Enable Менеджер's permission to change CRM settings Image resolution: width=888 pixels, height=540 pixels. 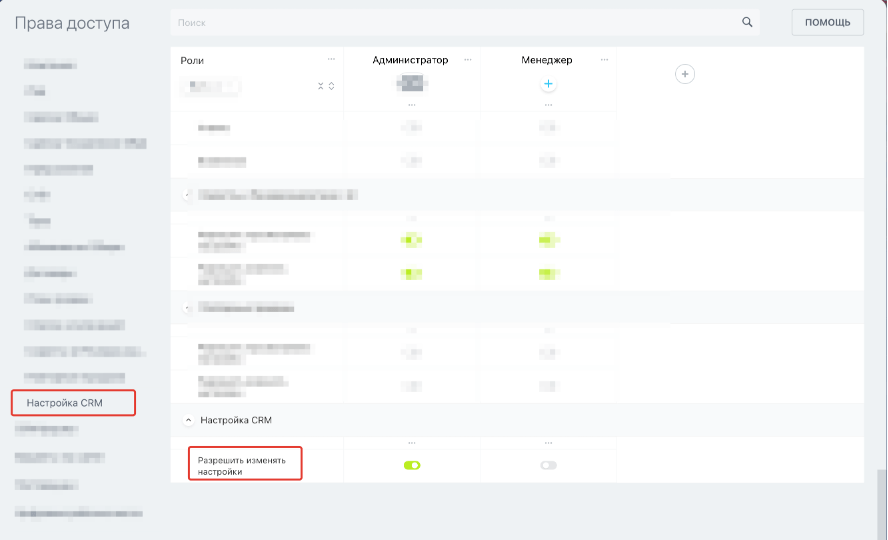[548, 465]
